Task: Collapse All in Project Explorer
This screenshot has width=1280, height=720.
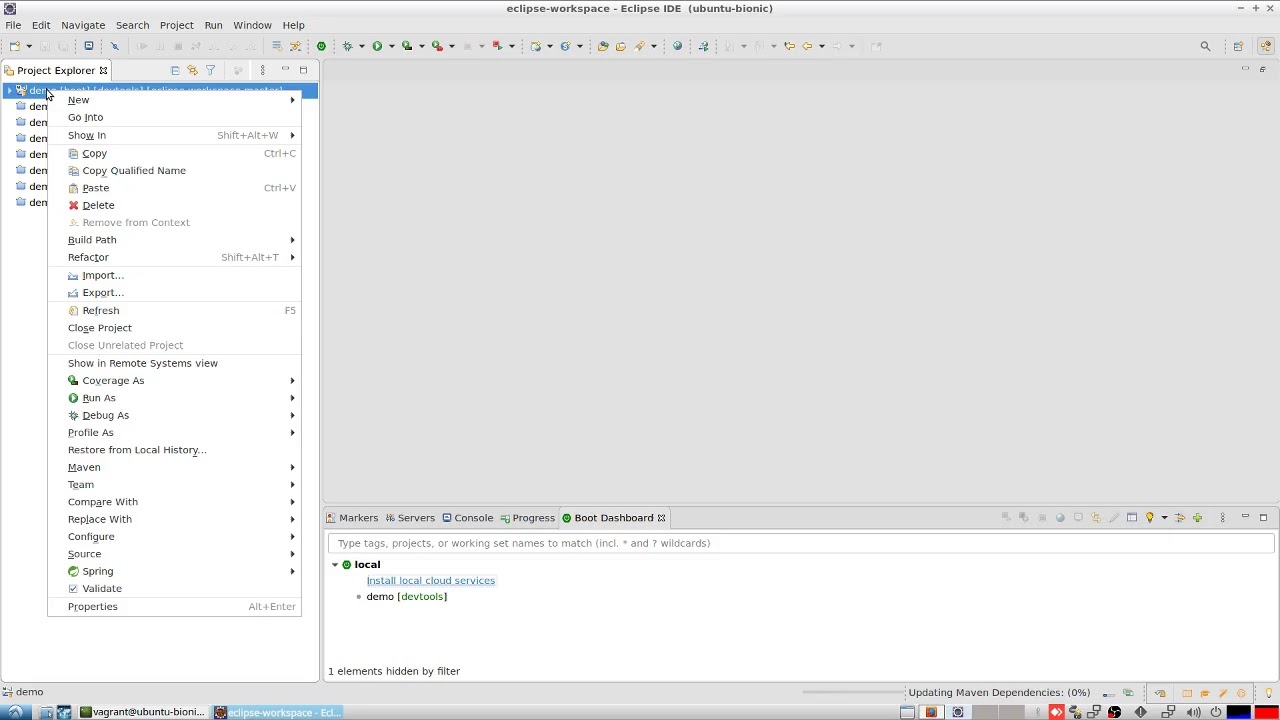Action: coord(175,70)
